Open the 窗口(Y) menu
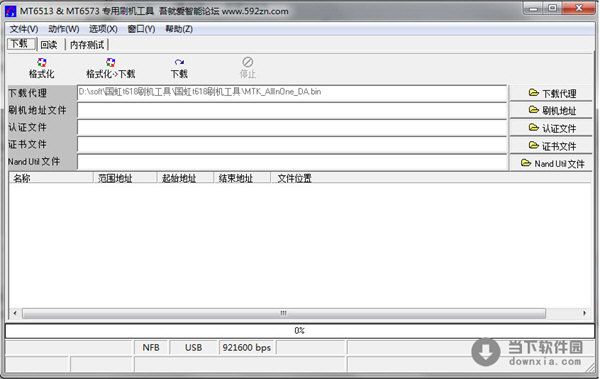Viewport: 600px width, 379px height. (x=141, y=29)
